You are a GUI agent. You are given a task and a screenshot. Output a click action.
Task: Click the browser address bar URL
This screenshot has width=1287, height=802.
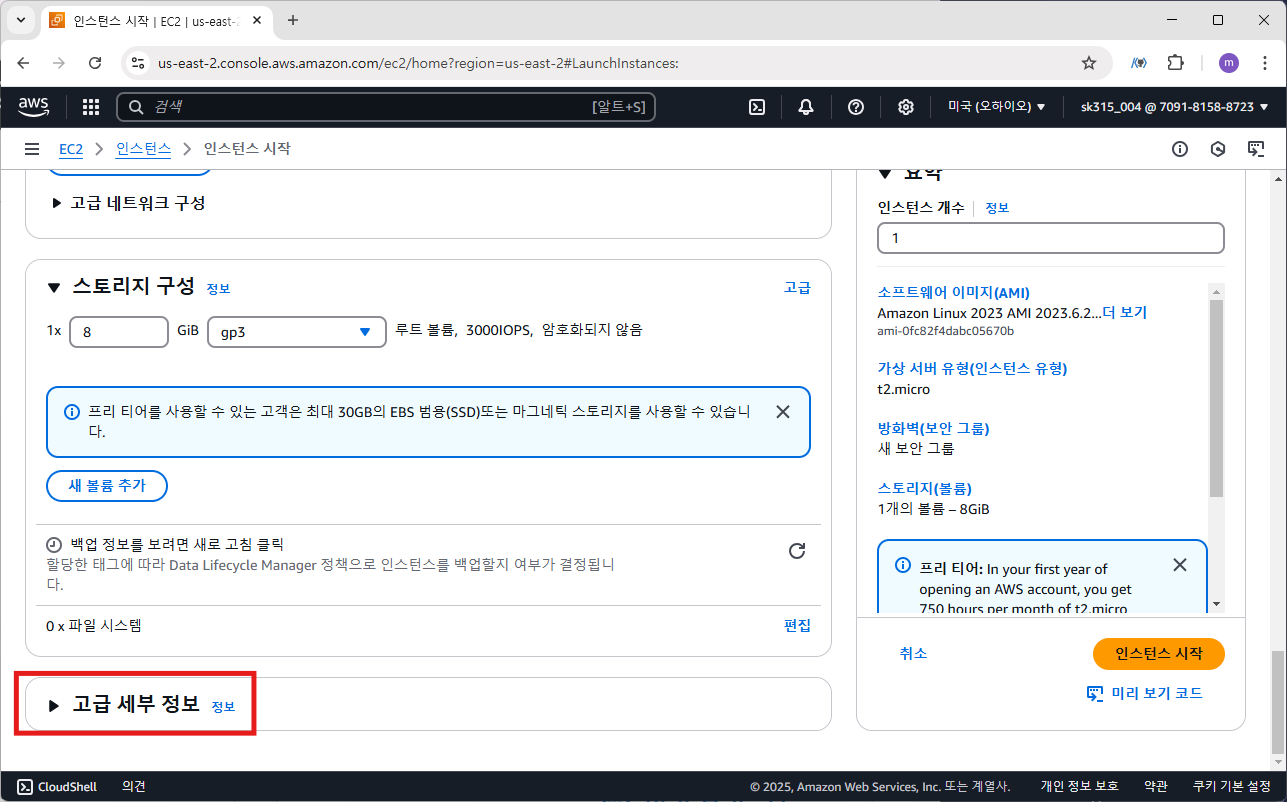tap(418, 63)
